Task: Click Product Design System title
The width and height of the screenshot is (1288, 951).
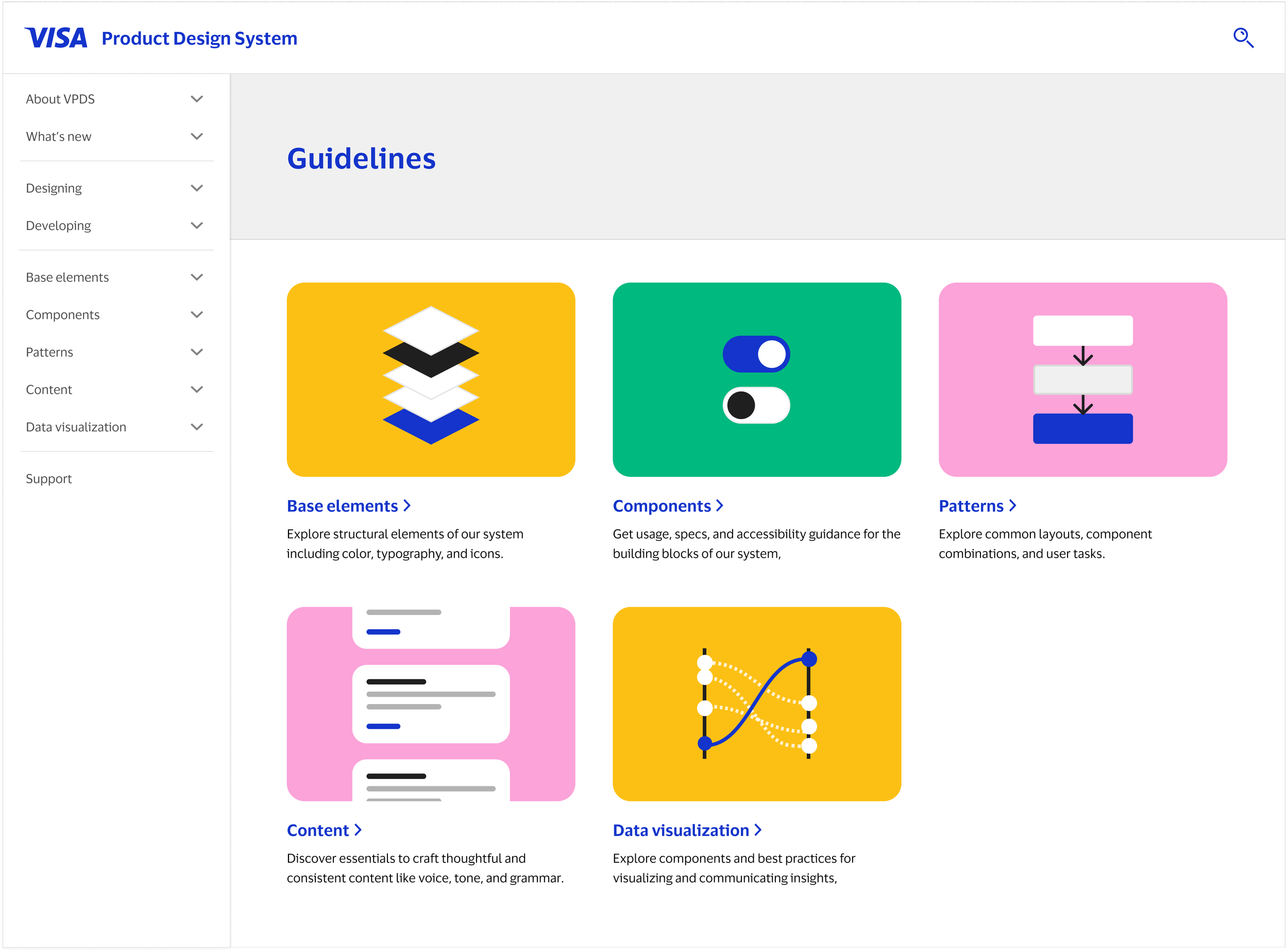Action: [199, 38]
